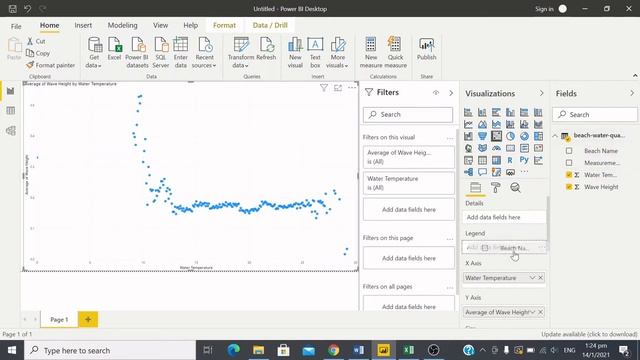Switch to the Modeling ribbon tab
The height and width of the screenshot is (360, 640).
tap(122, 25)
